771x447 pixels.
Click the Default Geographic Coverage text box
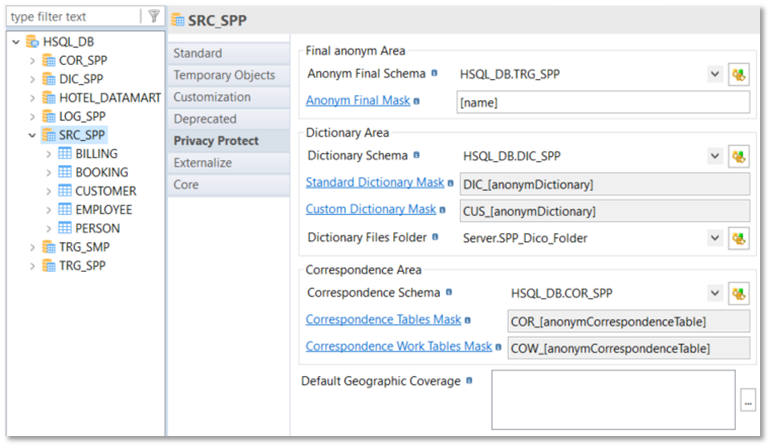point(613,400)
